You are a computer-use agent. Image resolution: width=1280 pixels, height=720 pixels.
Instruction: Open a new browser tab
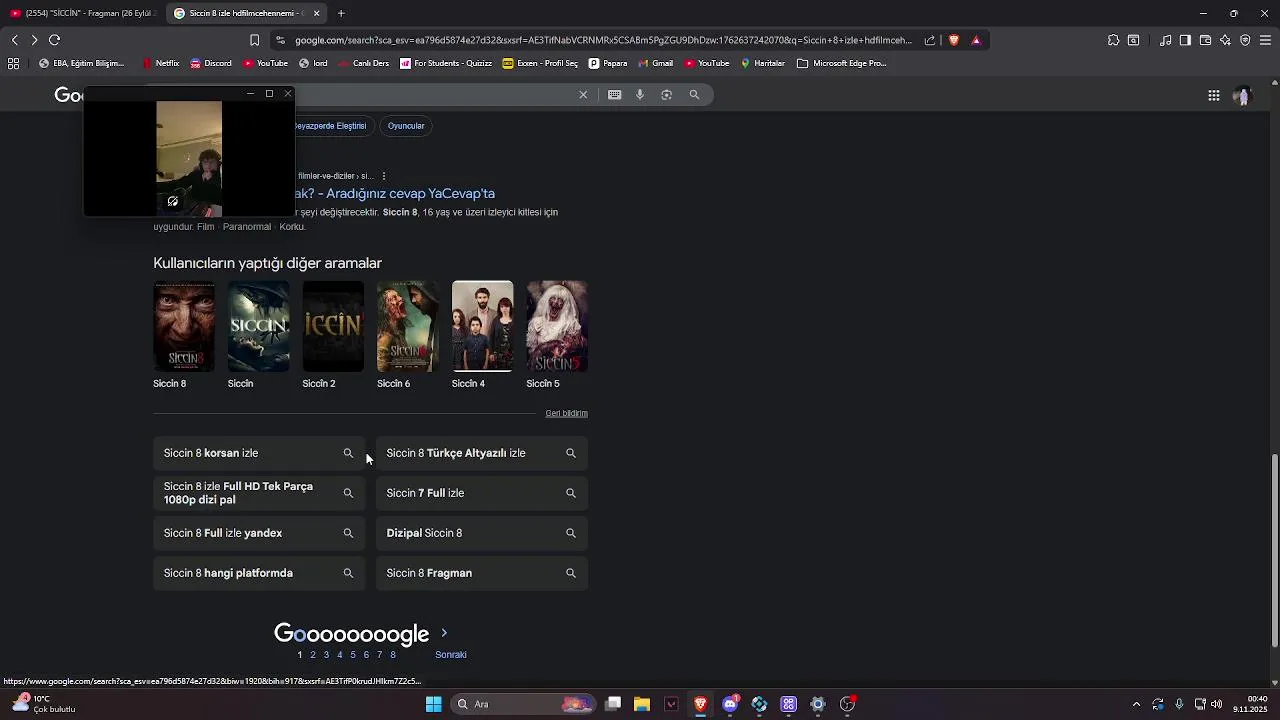point(341,13)
